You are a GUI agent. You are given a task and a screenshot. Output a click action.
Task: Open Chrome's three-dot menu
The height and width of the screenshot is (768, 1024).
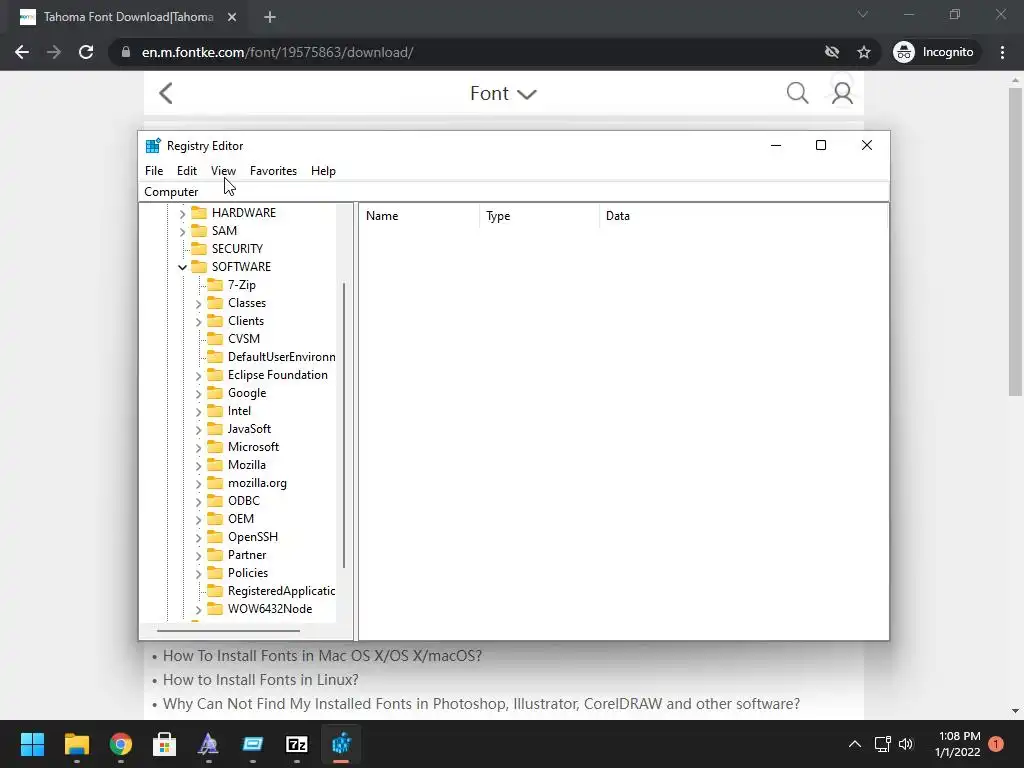tap(1002, 52)
